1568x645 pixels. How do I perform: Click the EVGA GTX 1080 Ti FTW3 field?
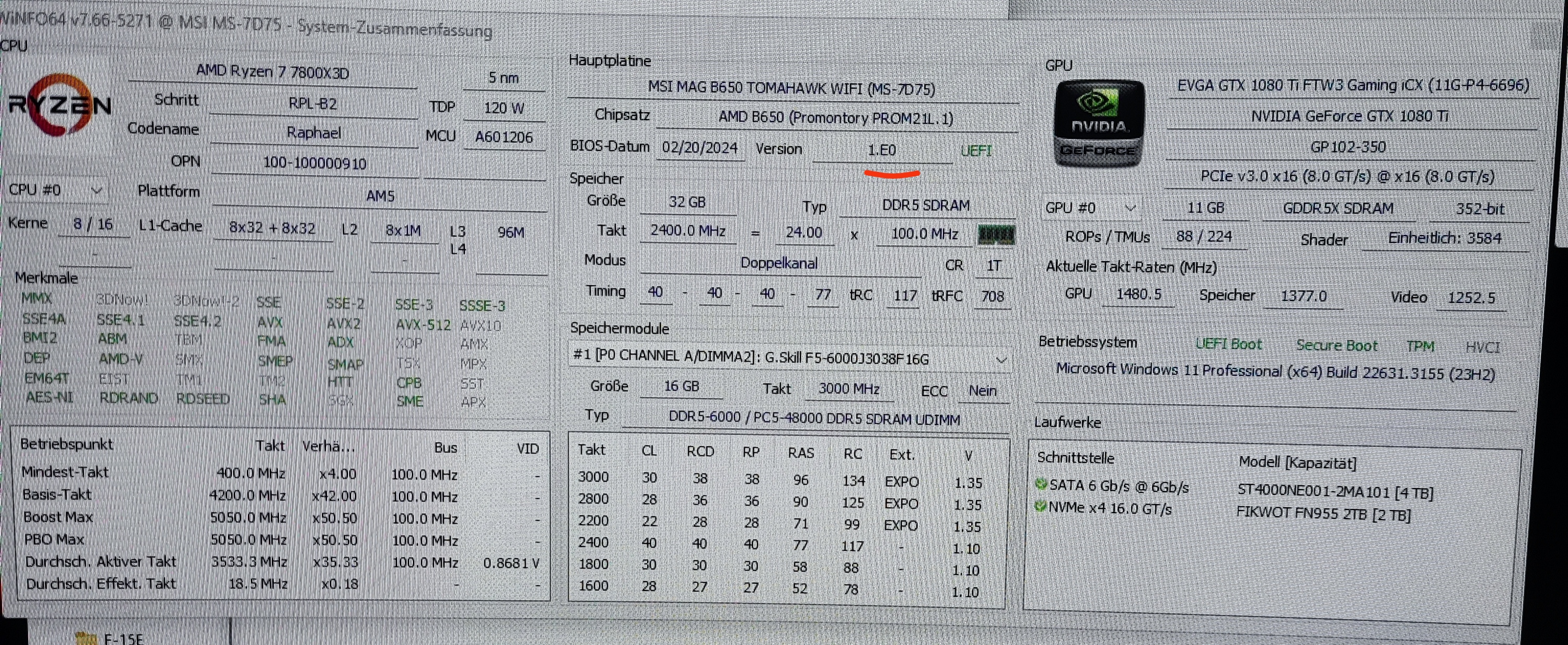[x=1353, y=85]
